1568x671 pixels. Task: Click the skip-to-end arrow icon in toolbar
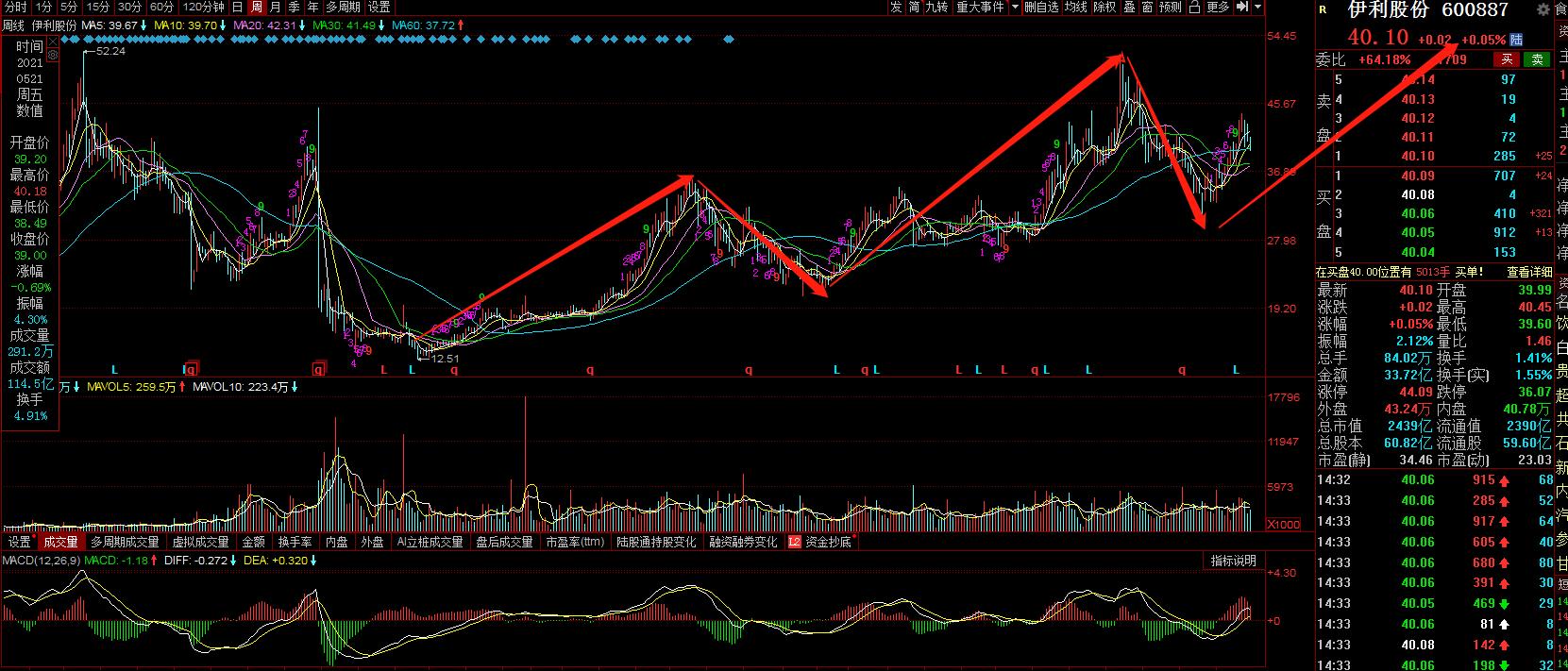tap(1241, 8)
